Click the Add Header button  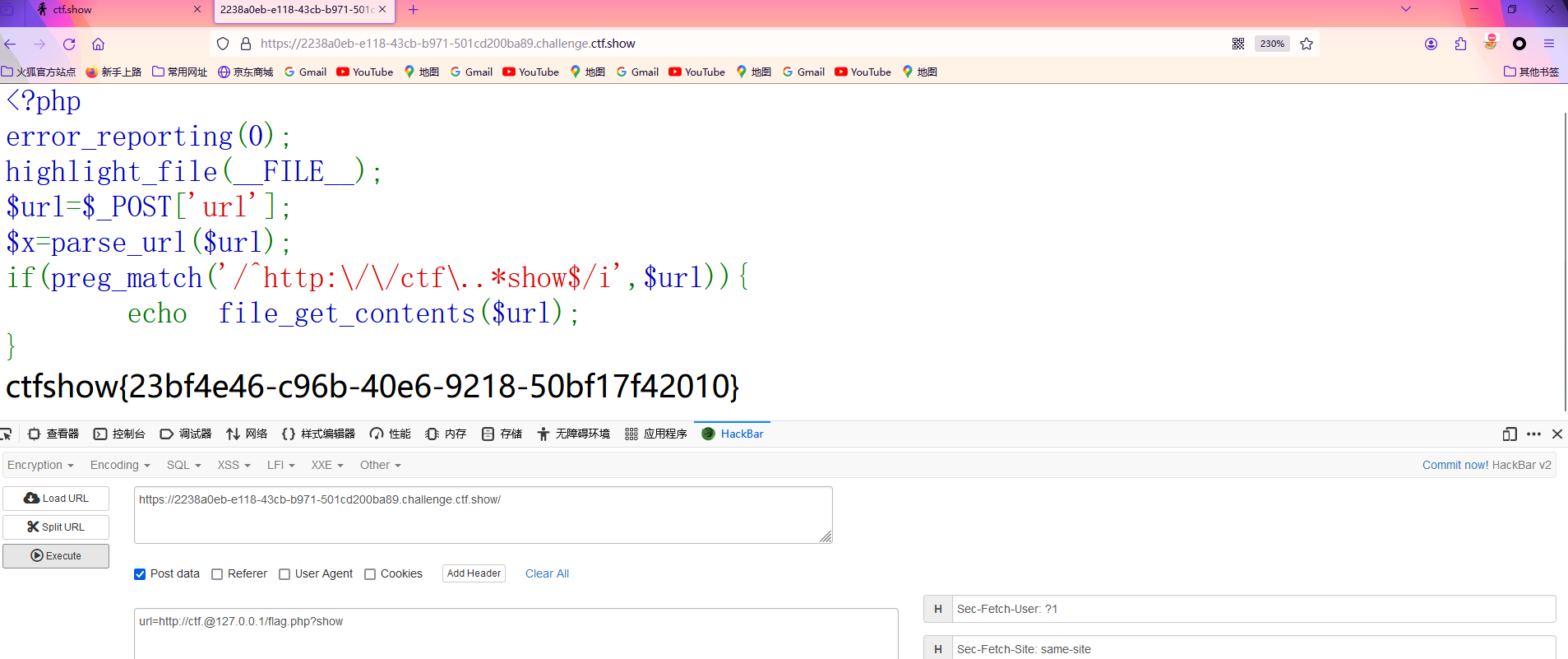click(x=474, y=573)
